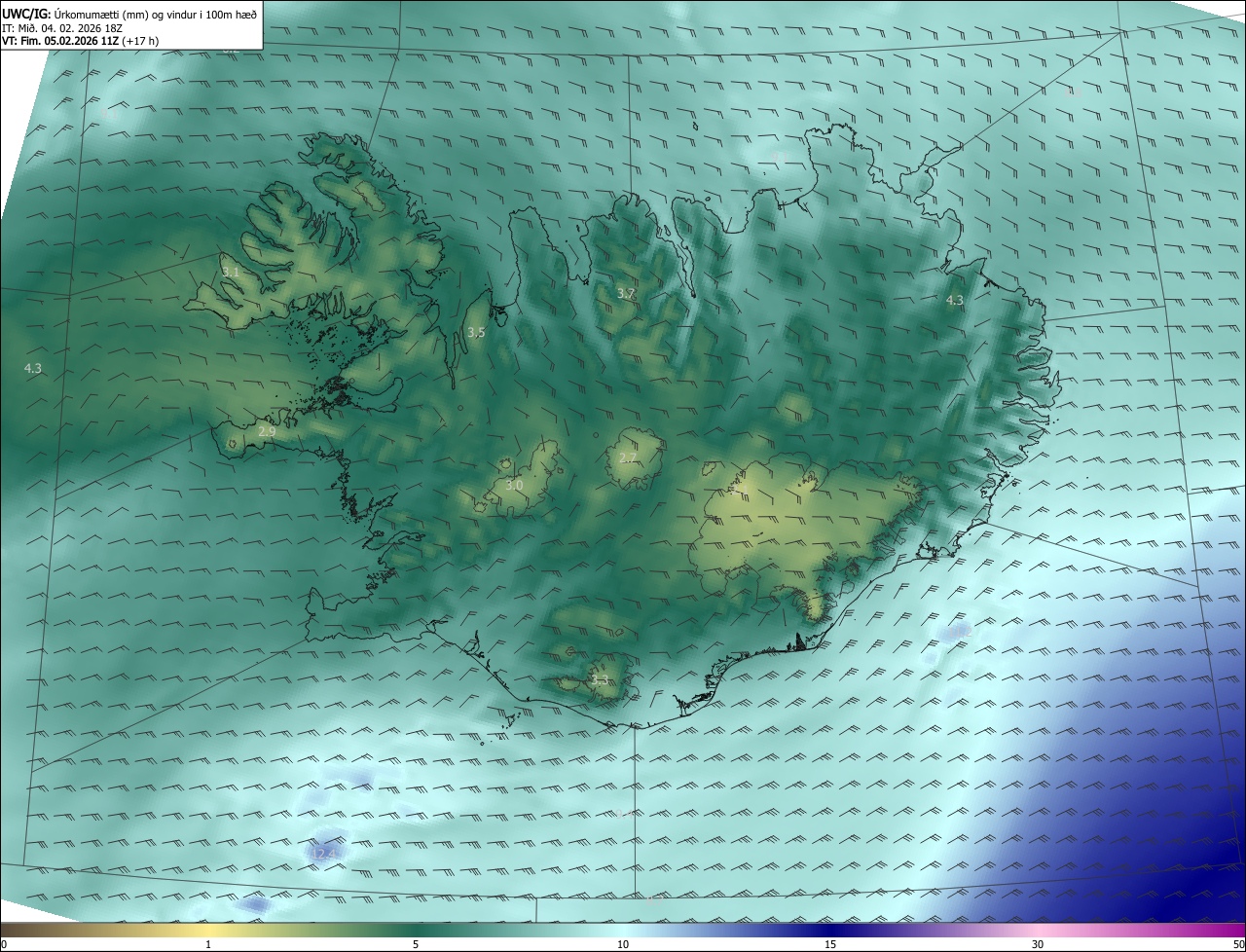Click the "10" tick on the color scale
The image size is (1246, 952).
(x=623, y=944)
